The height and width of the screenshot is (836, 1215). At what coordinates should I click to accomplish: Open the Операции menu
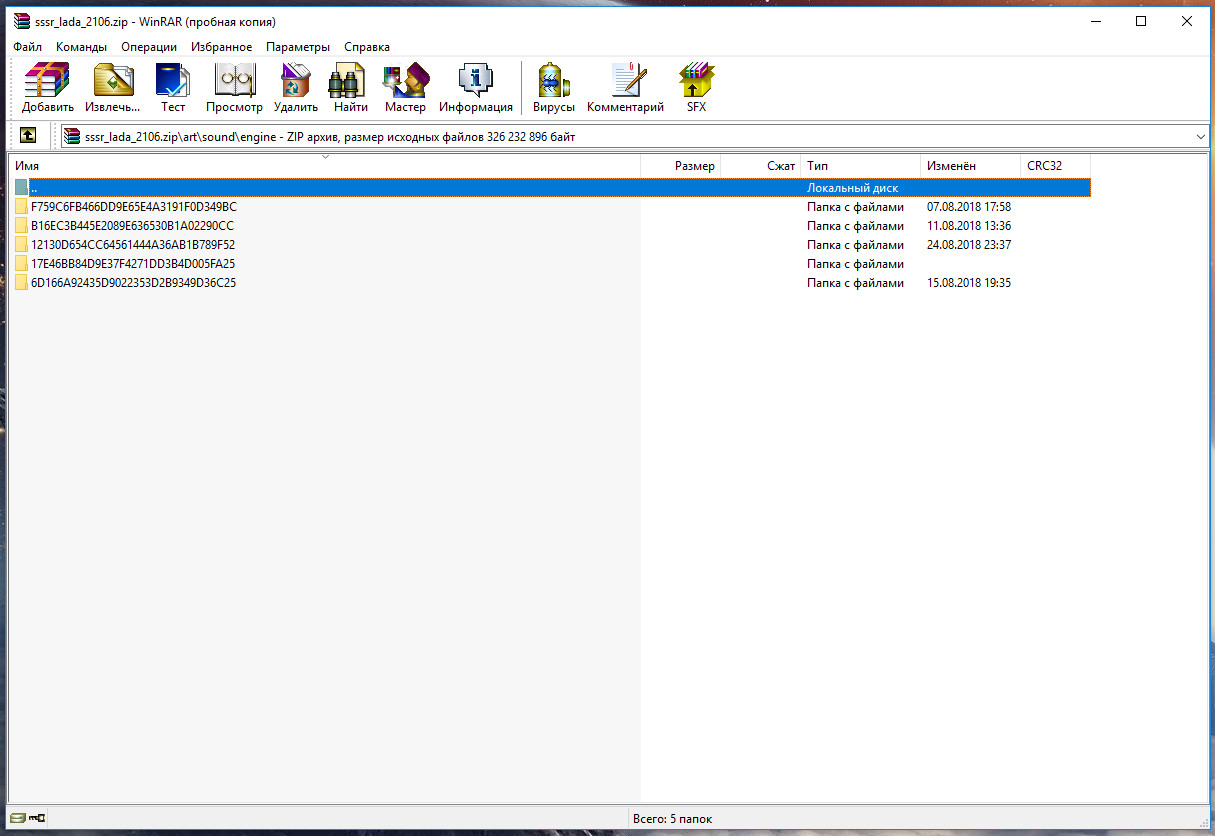click(149, 47)
